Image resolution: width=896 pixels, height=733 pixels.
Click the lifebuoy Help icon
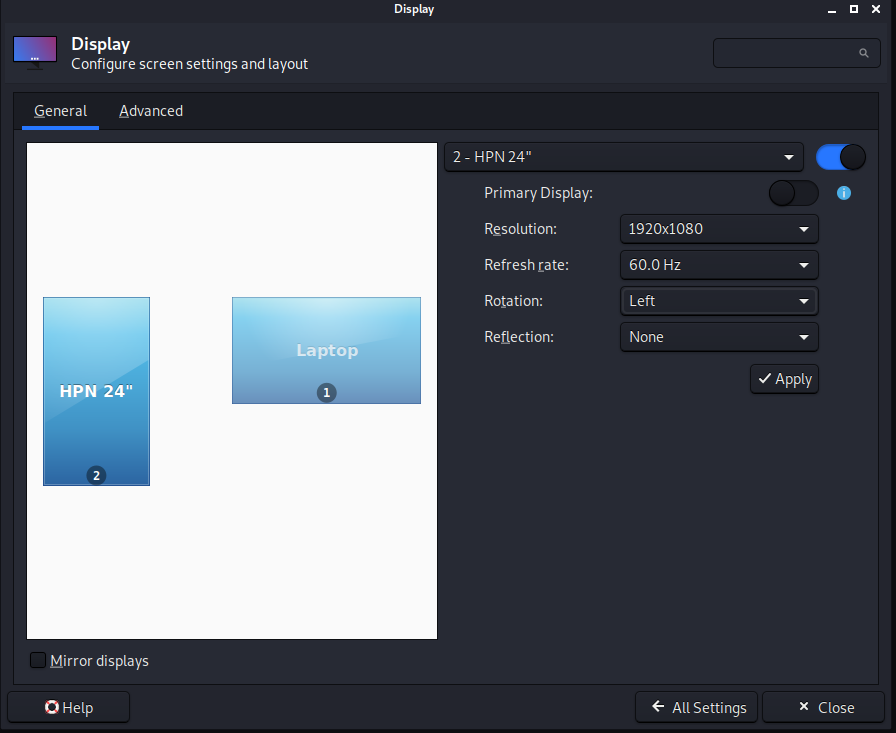tap(52, 708)
